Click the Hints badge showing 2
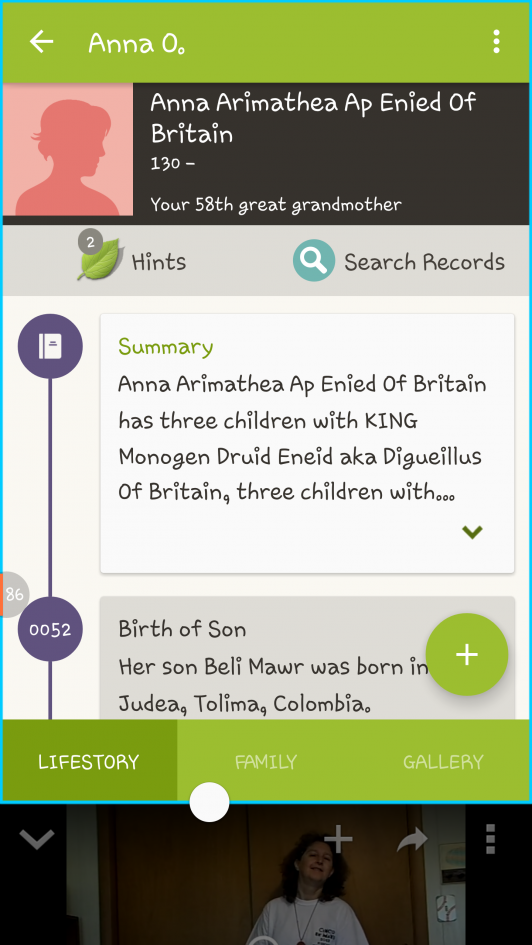Viewport: 532px width, 945px height. click(x=90, y=242)
